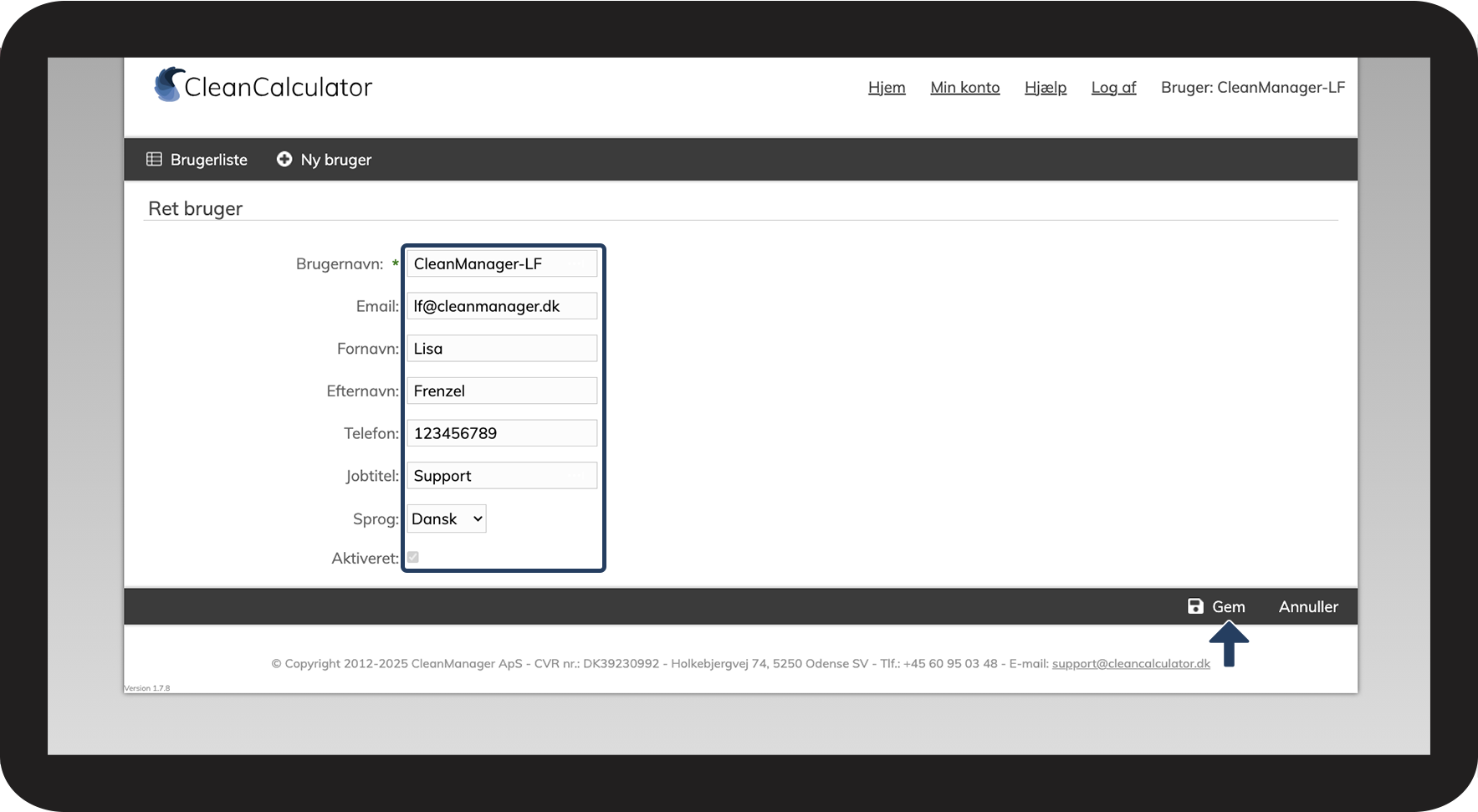Go to the Hjem page link
The width and height of the screenshot is (1478, 812).
click(x=887, y=88)
